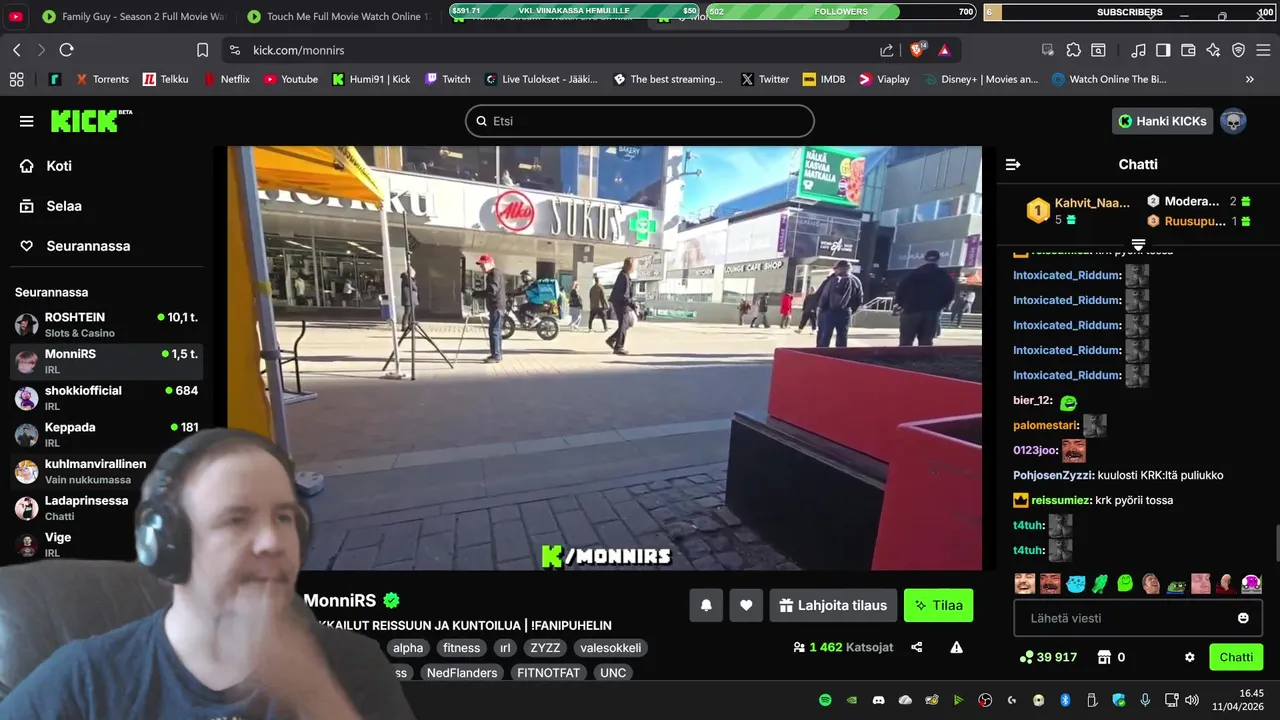The height and width of the screenshot is (720, 1280).
Task: Click username PohjosenZyzzi in chat
Action: [x=1054, y=475]
